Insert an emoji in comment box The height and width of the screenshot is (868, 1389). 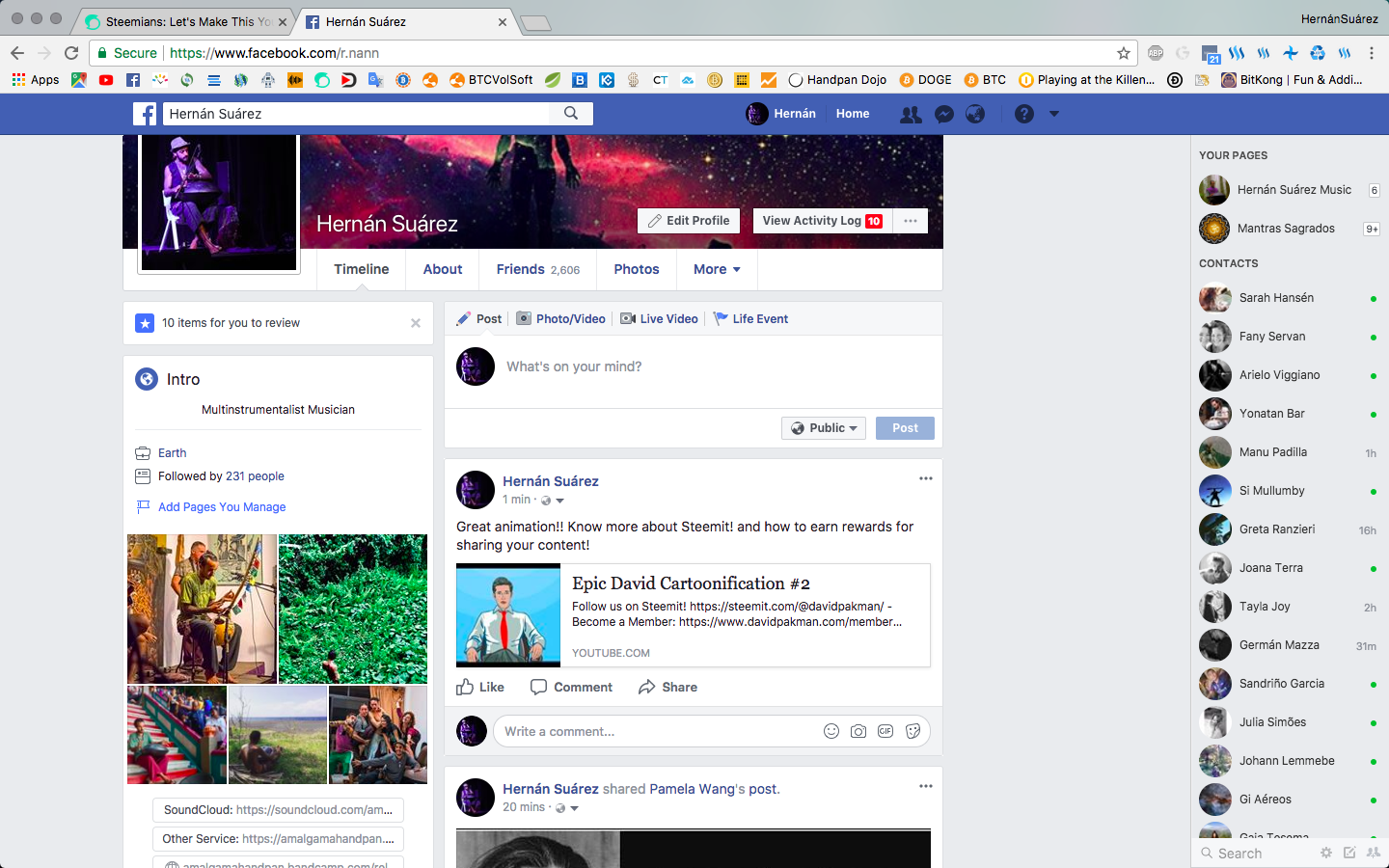pyautogui.click(x=831, y=732)
